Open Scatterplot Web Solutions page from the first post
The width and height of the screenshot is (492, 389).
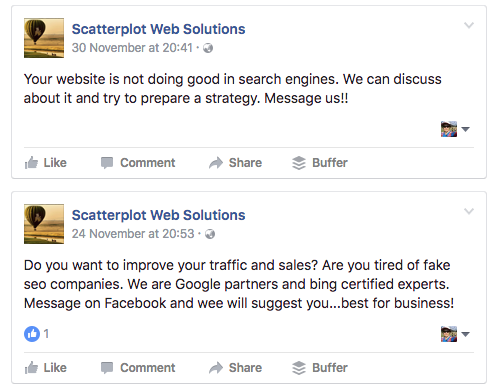158,29
